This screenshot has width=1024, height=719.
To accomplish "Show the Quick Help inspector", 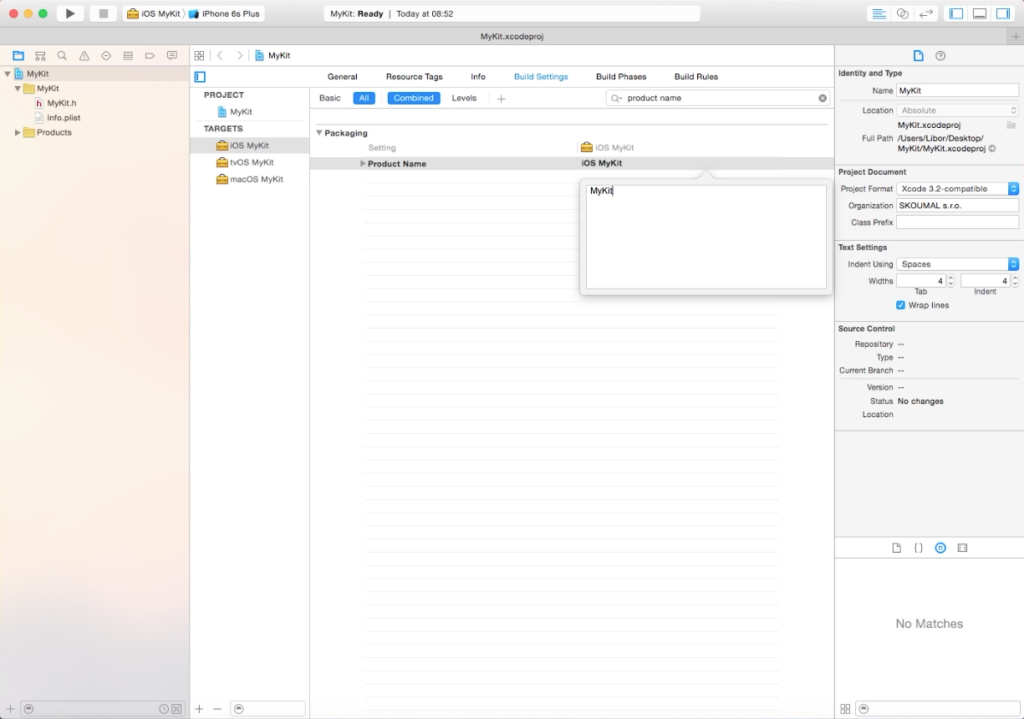I will 940,56.
